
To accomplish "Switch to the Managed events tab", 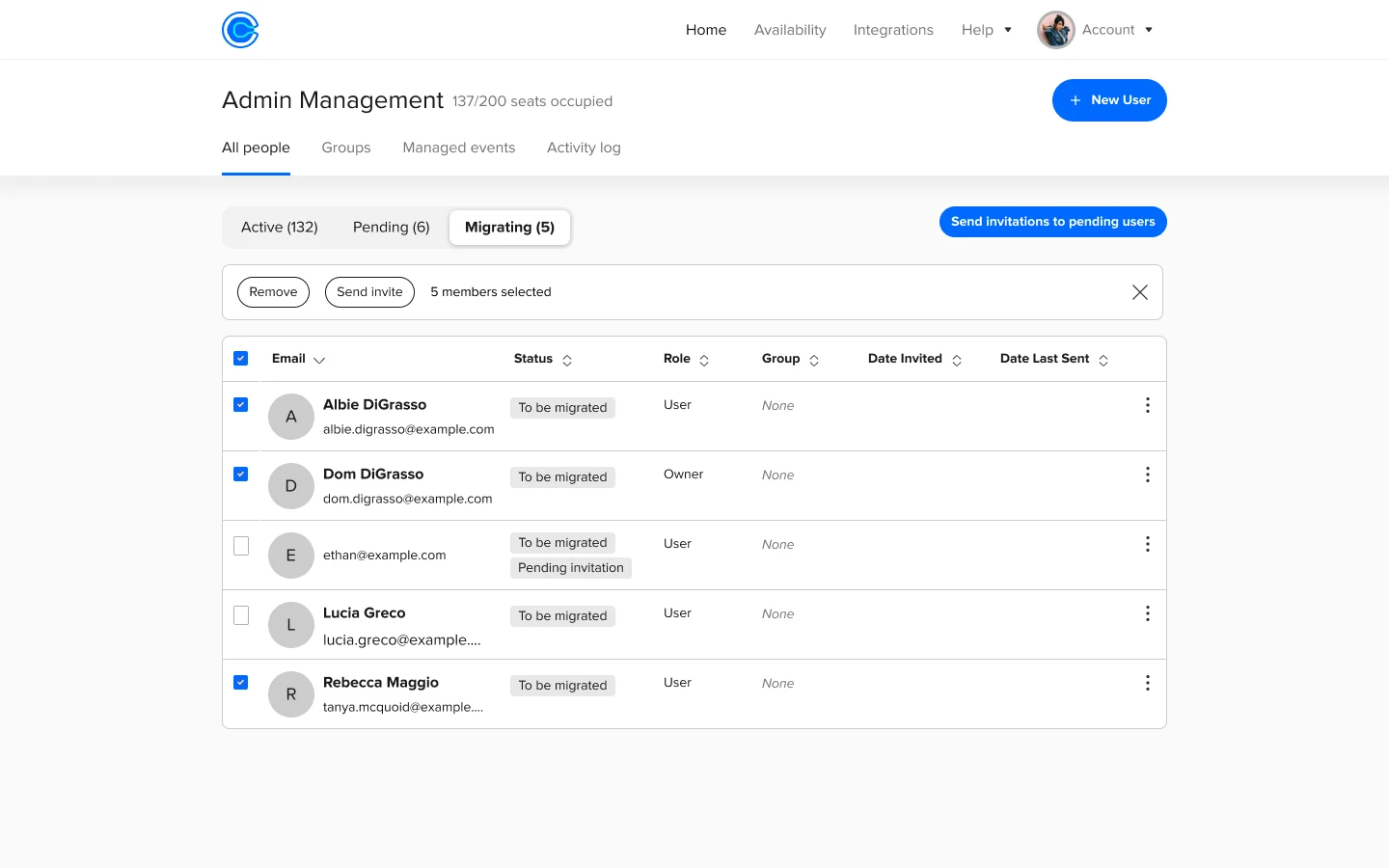I will pos(459,148).
